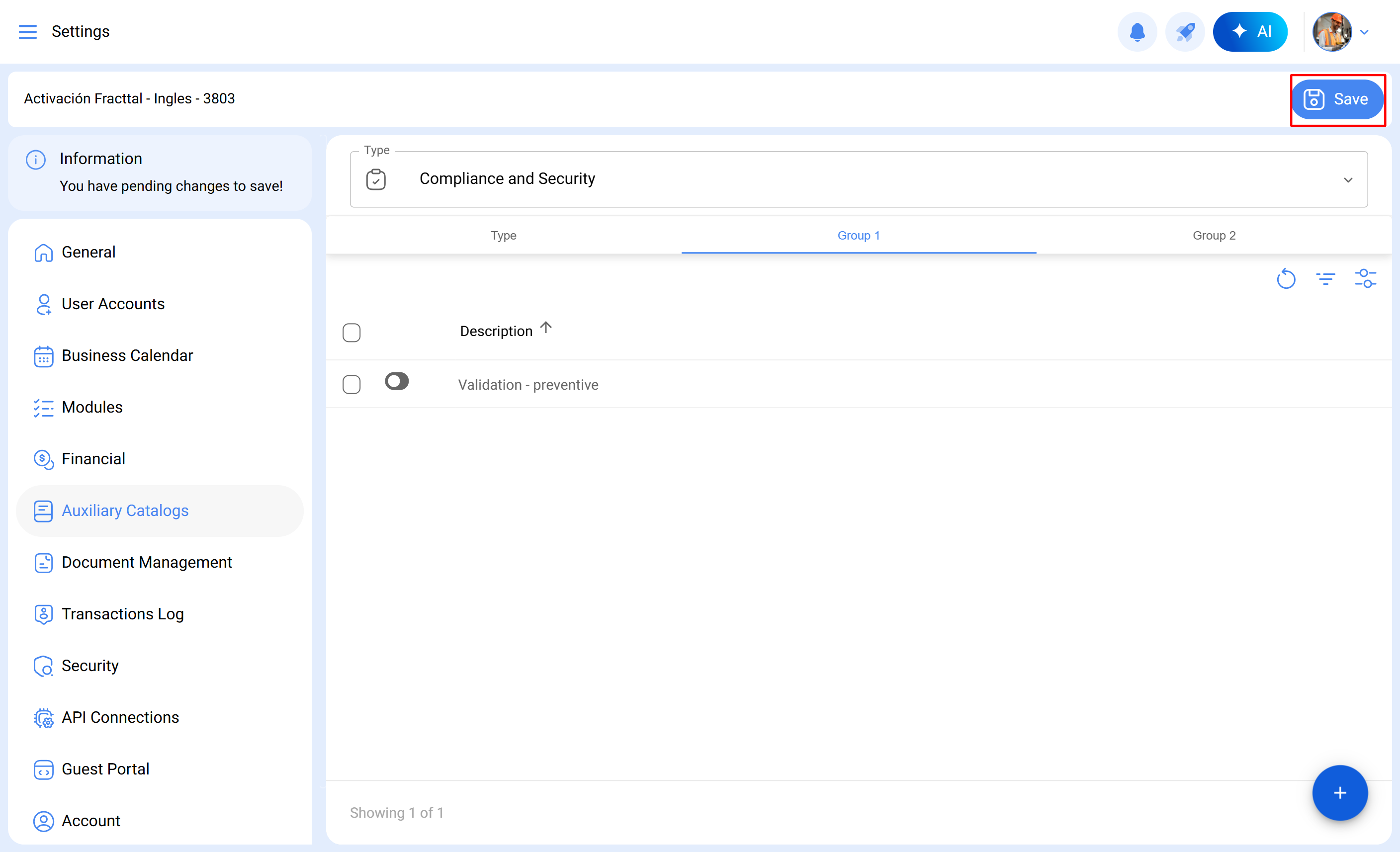
Task: Toggle the Validation - preventive switch
Action: (x=397, y=381)
